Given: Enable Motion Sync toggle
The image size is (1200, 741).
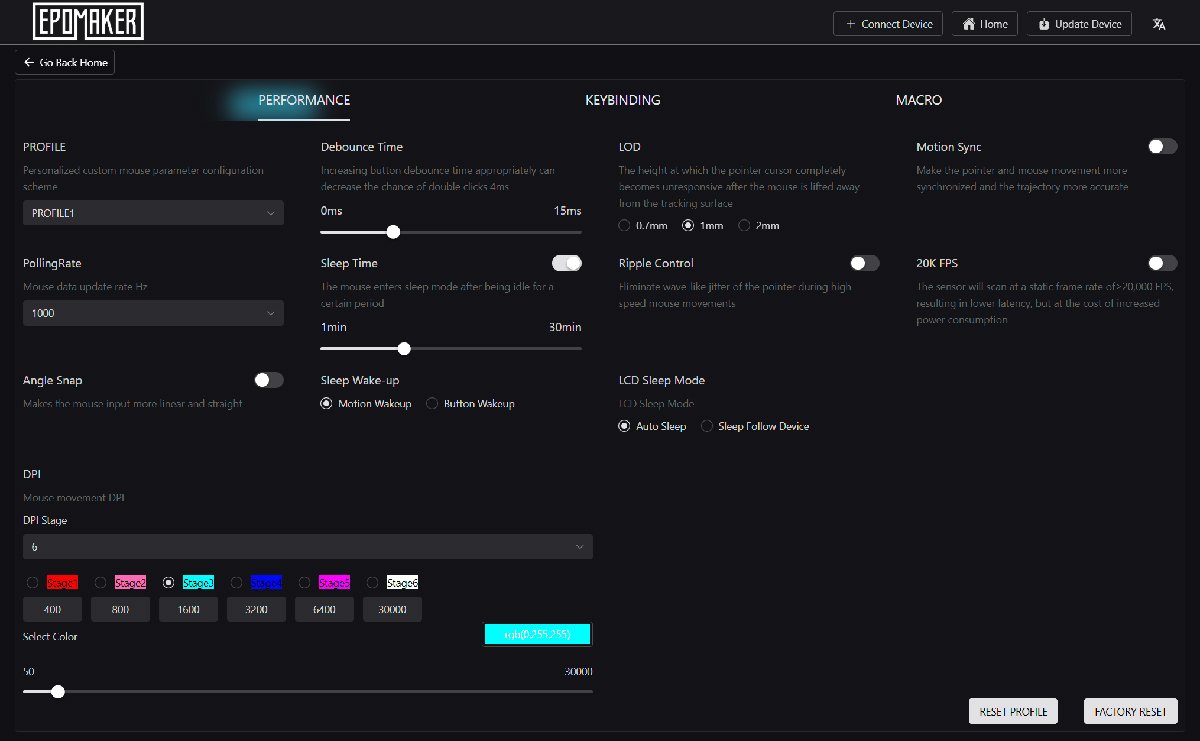Looking at the screenshot, I should [1162, 146].
